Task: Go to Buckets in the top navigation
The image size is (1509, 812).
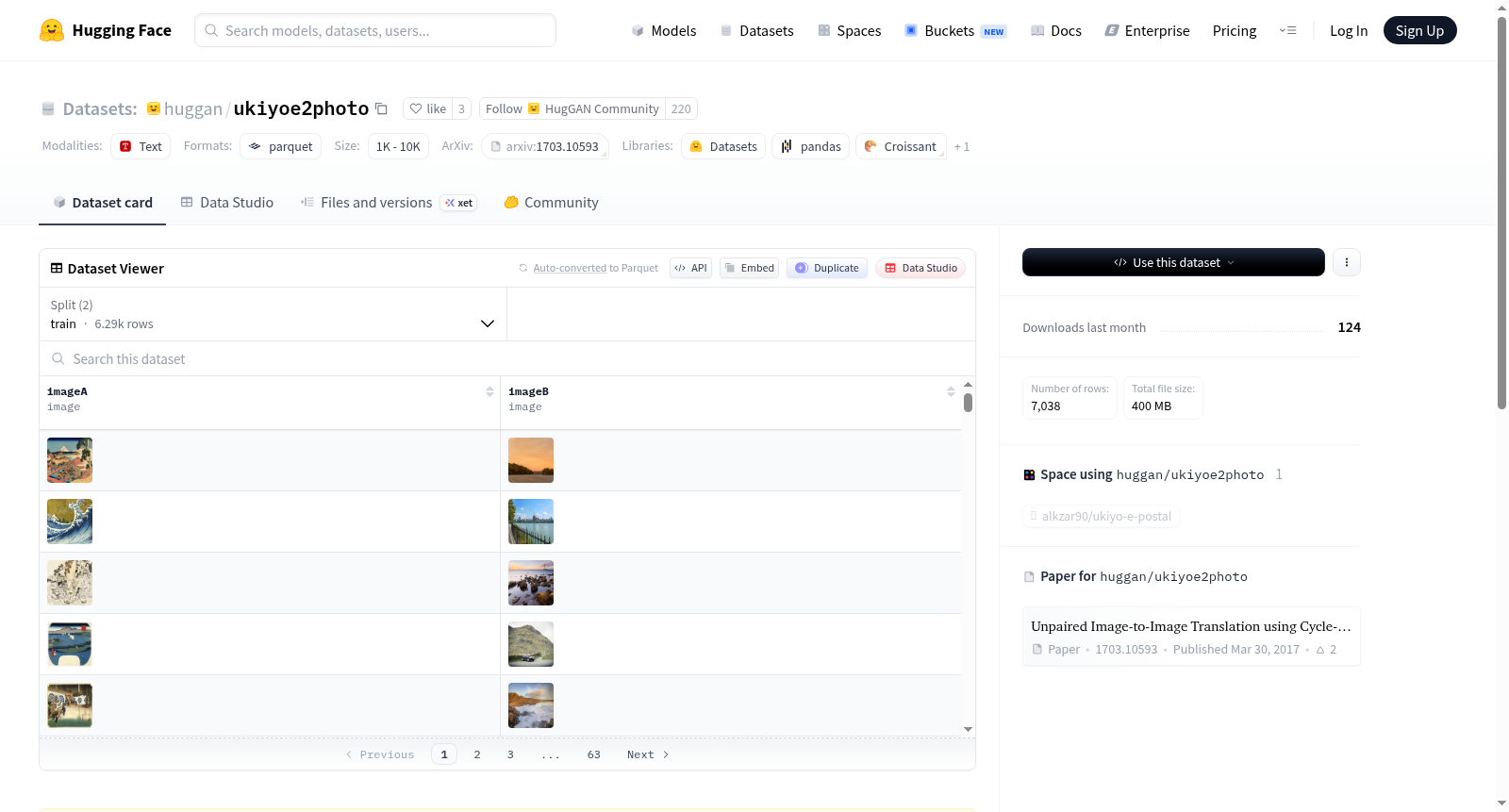Action: tap(955, 30)
